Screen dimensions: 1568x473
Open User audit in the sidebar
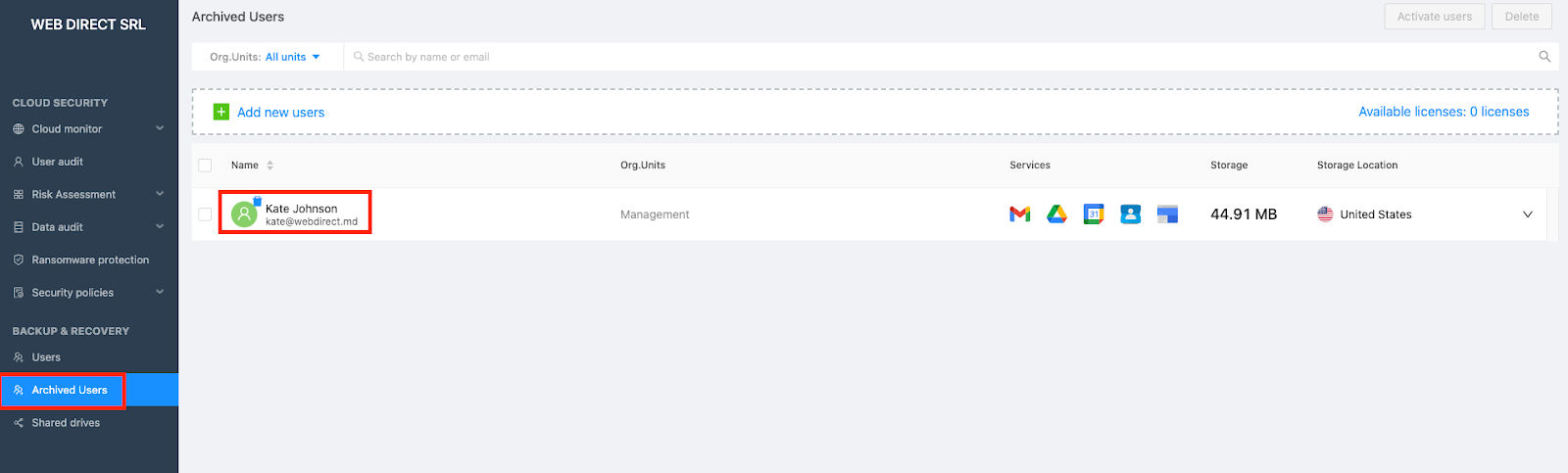pyautogui.click(x=57, y=162)
